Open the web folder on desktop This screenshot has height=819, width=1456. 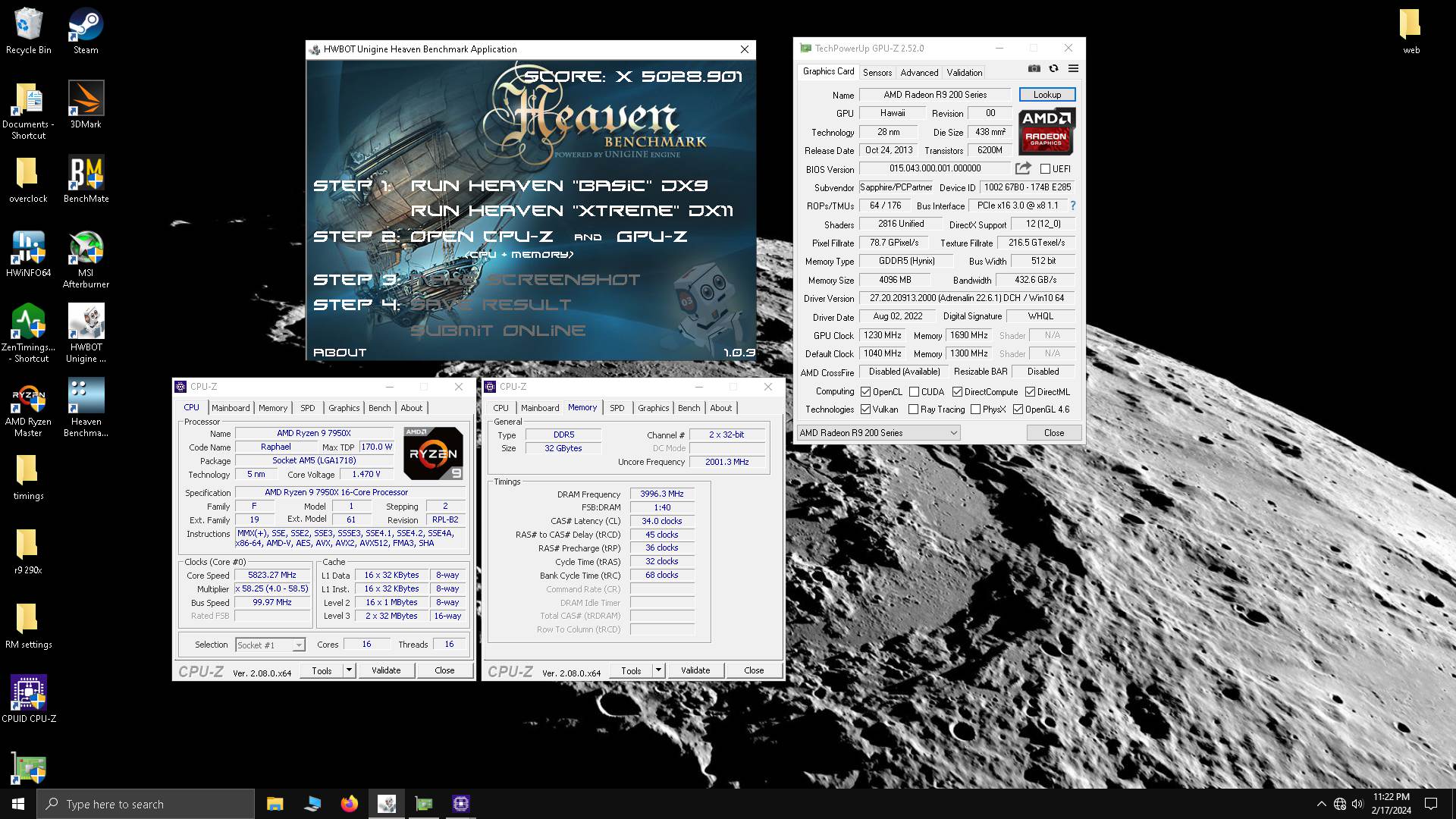pos(1410,31)
